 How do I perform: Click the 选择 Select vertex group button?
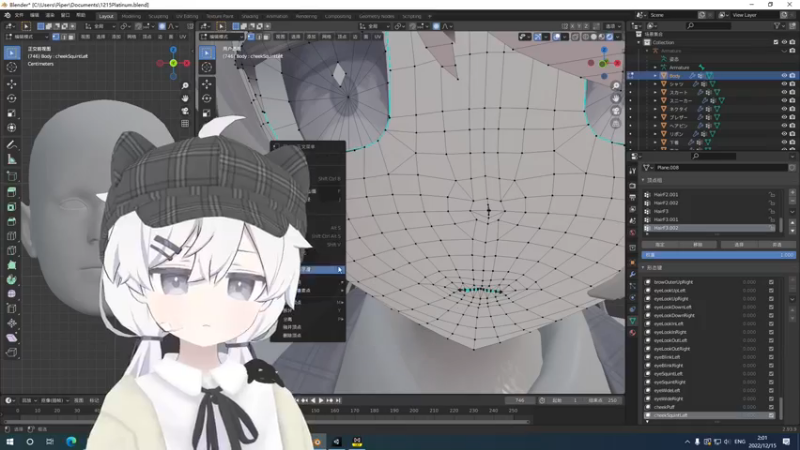tap(739, 245)
